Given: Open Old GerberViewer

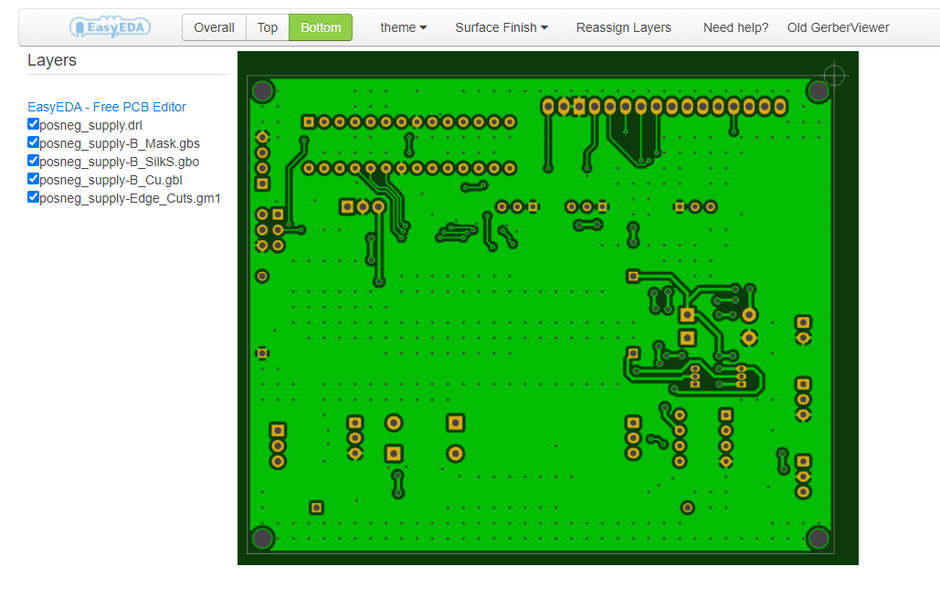Looking at the screenshot, I should [x=838, y=28].
